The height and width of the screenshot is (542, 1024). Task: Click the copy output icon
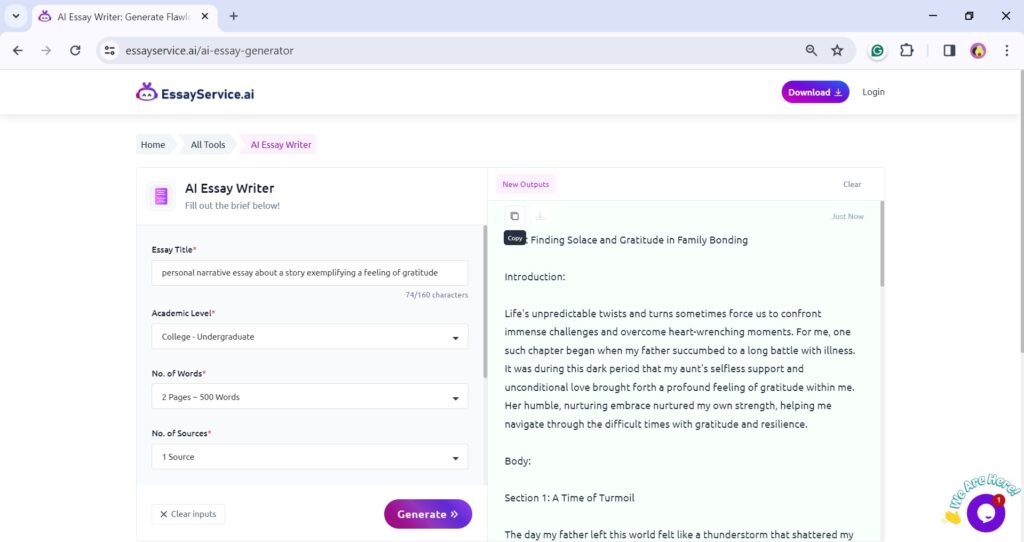click(x=515, y=216)
